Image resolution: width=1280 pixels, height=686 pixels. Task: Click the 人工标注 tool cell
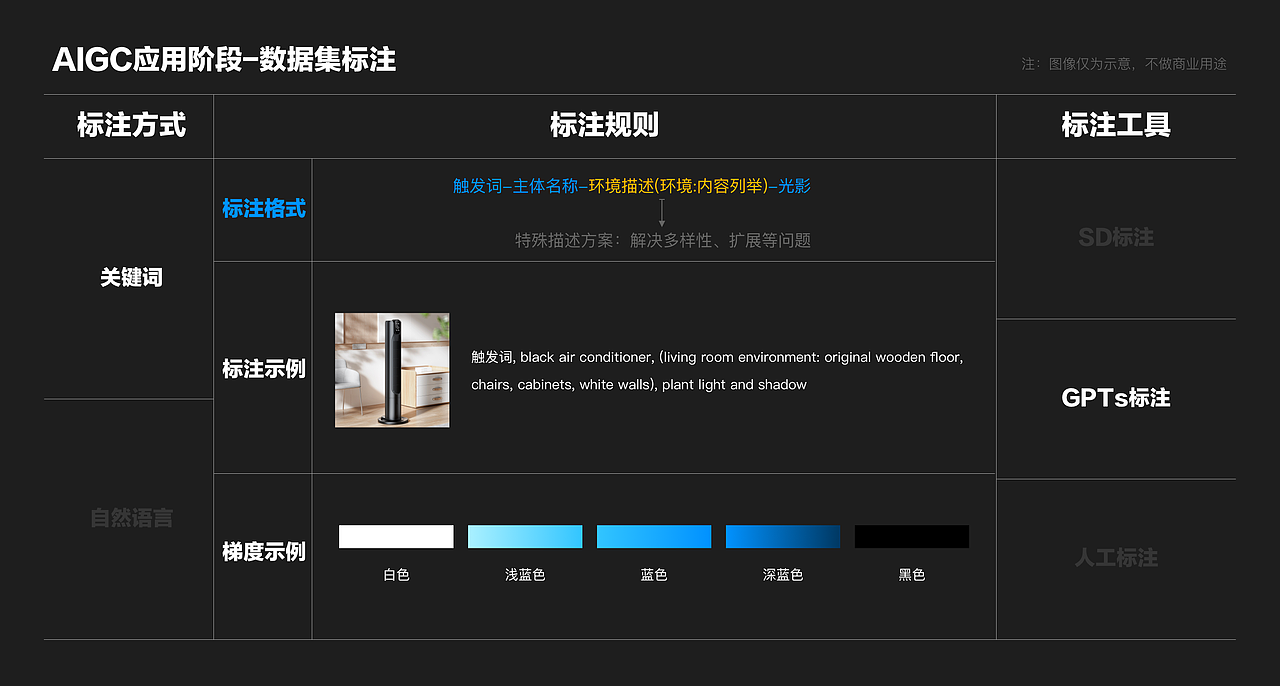click(1115, 558)
